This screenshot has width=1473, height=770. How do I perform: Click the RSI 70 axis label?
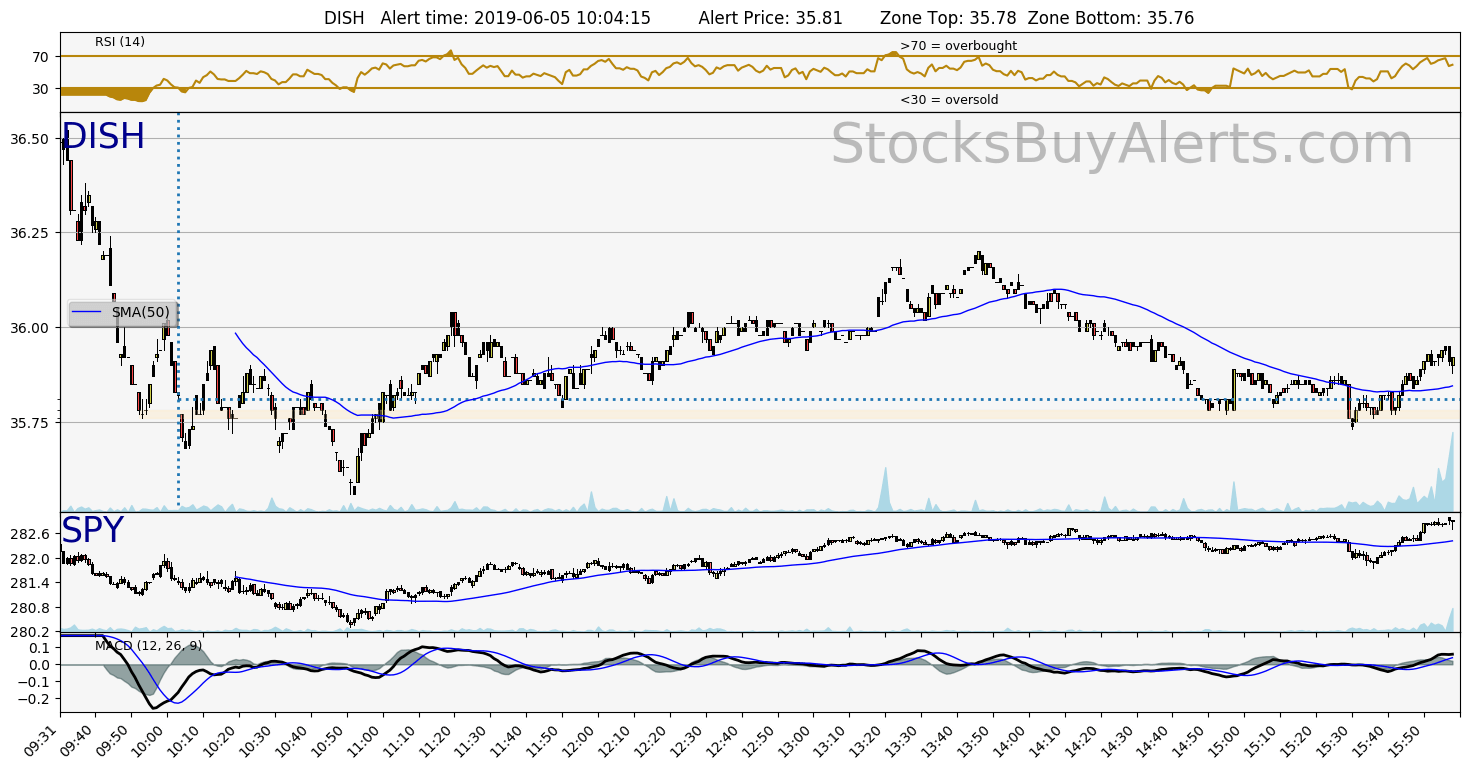coord(40,57)
